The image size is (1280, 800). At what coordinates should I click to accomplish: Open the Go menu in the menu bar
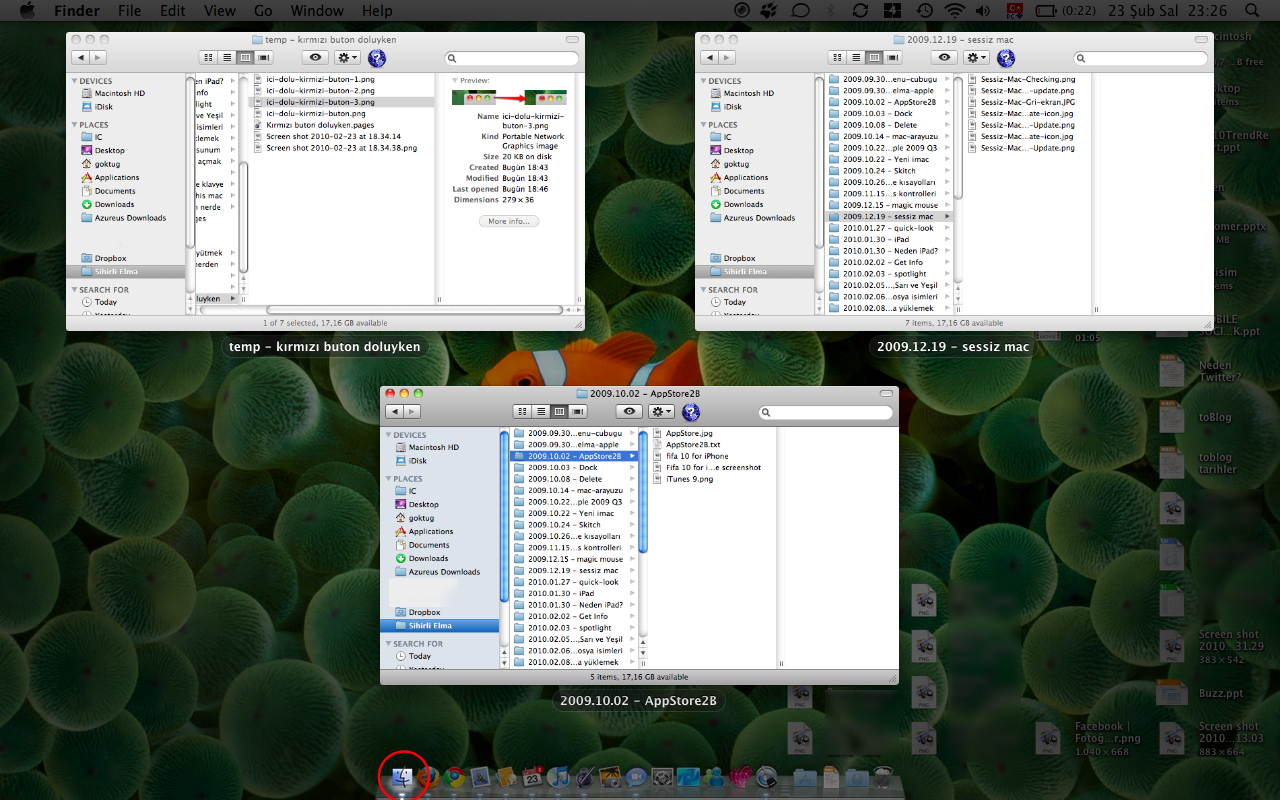click(263, 11)
